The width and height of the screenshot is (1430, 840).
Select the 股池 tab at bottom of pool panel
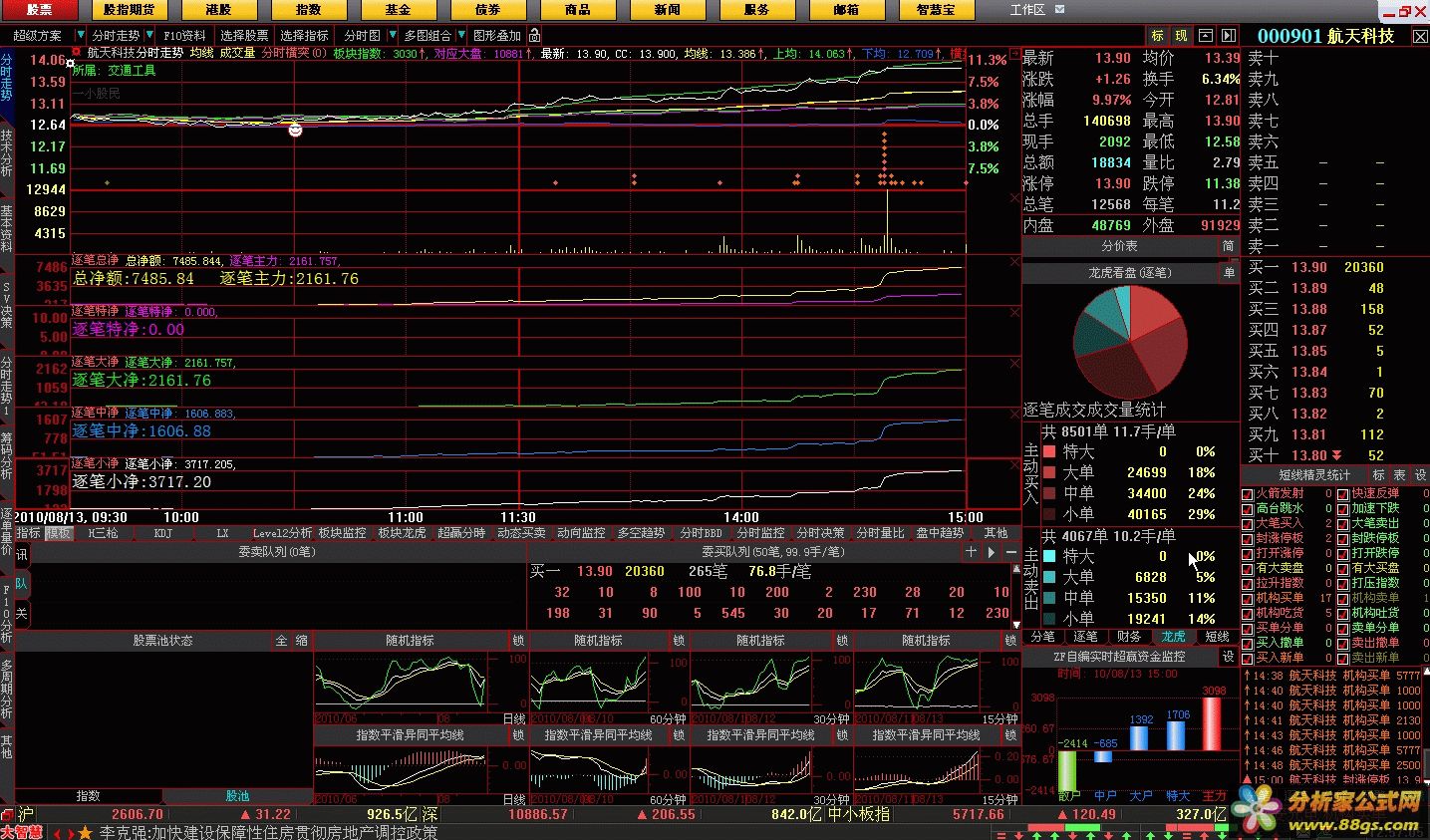tap(237, 796)
